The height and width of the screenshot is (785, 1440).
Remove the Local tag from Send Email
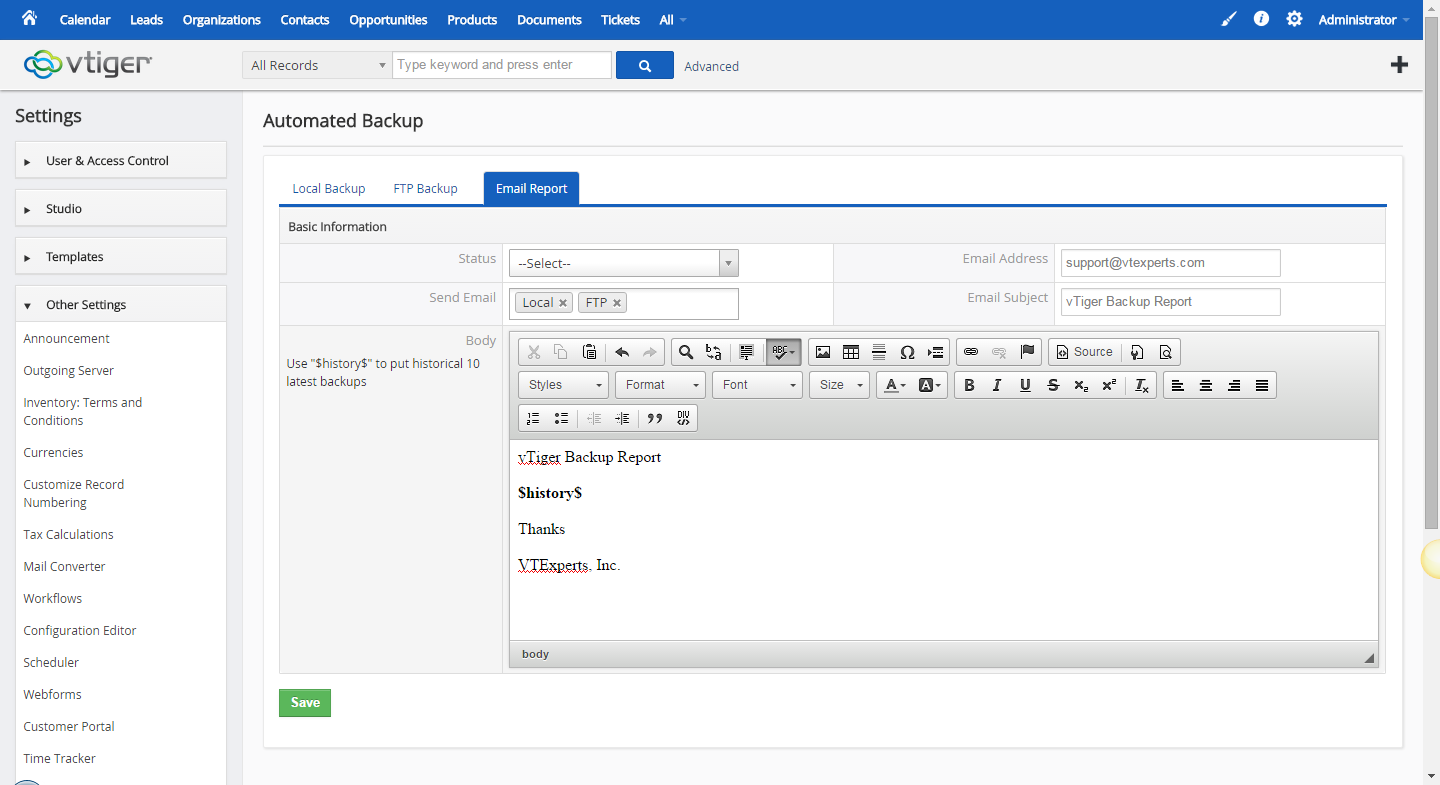coord(563,303)
